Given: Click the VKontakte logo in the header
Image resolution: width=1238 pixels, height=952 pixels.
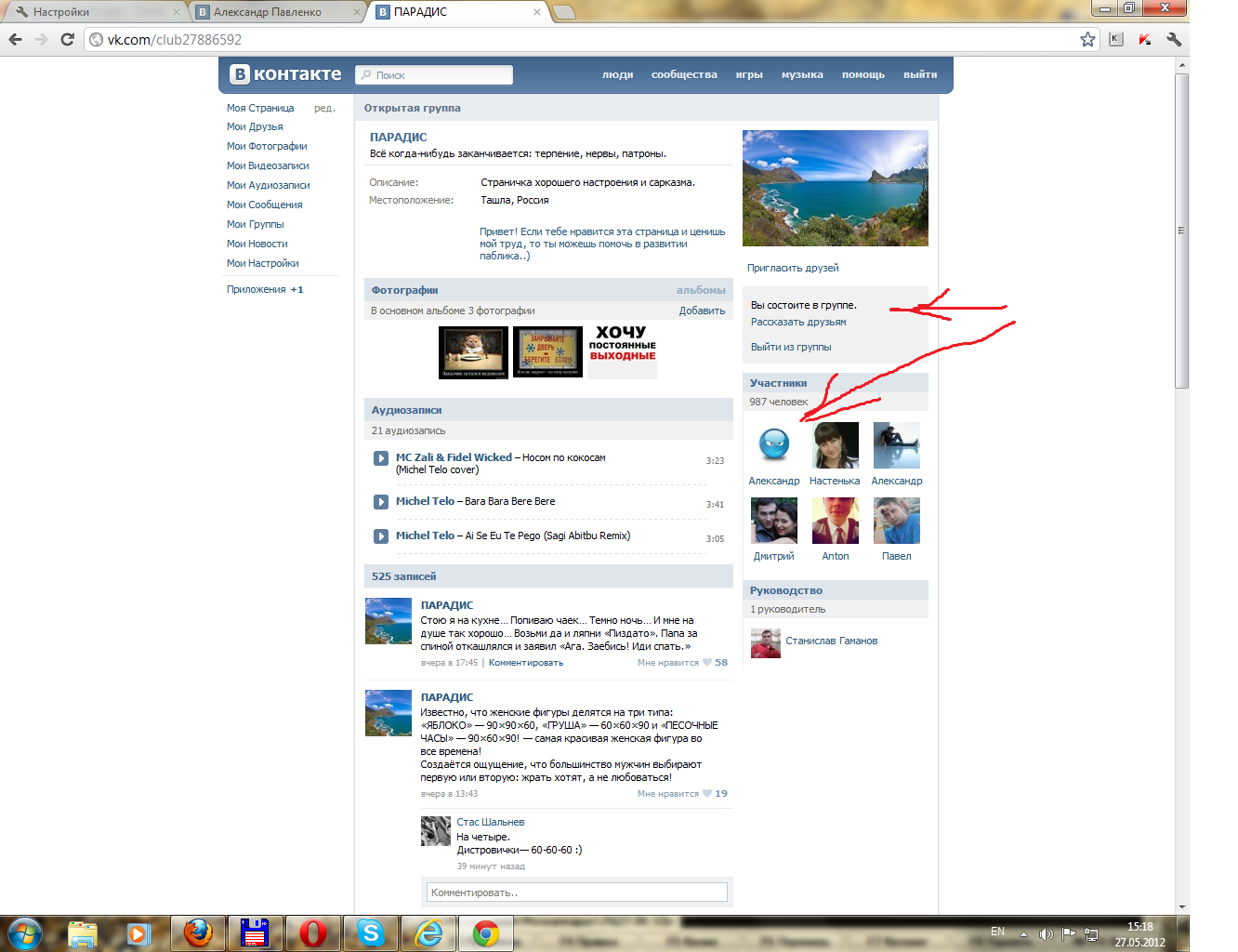Looking at the screenshot, I should pyautogui.click(x=286, y=74).
